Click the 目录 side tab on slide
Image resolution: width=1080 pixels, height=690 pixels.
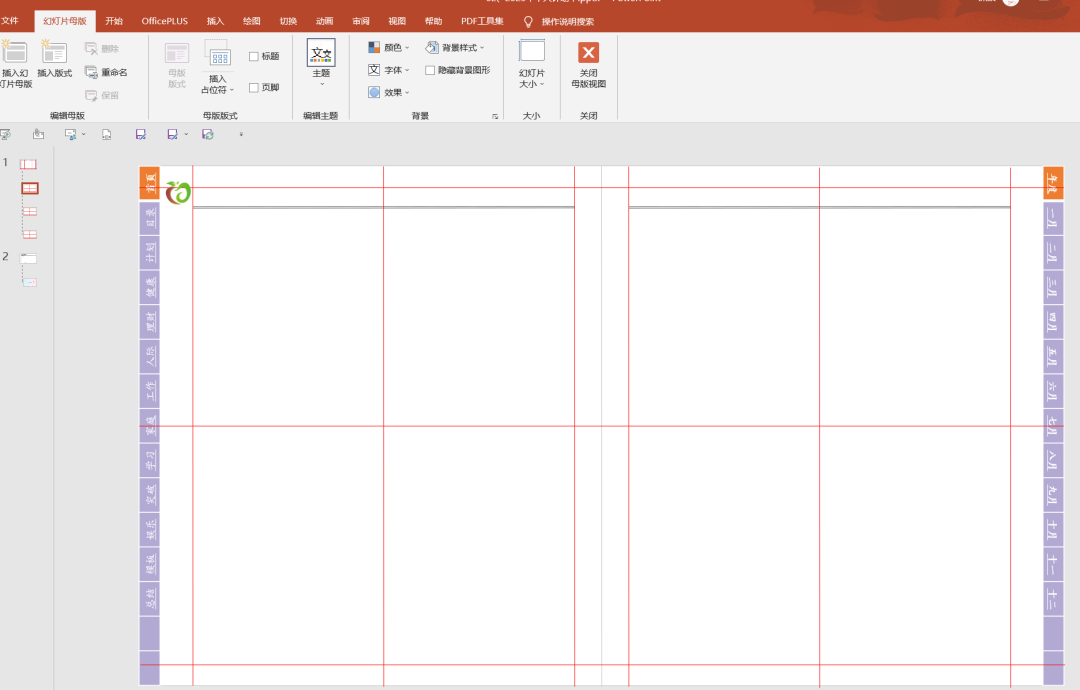coord(149,218)
